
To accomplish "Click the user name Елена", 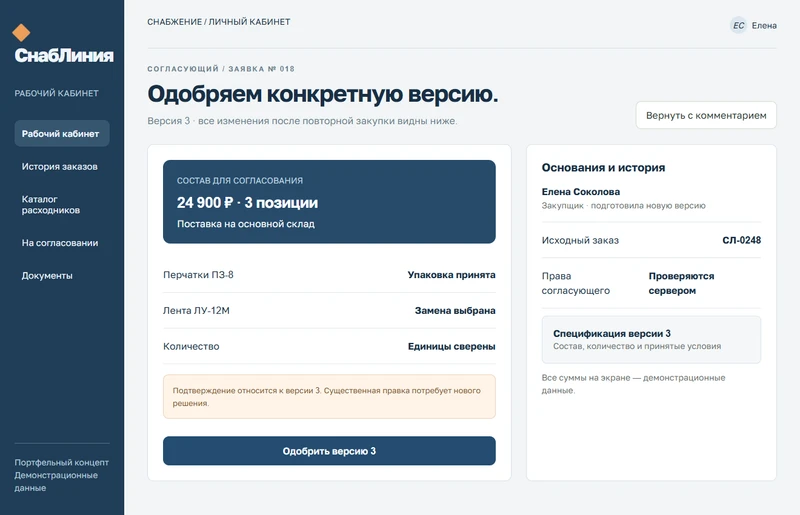I will (764, 26).
